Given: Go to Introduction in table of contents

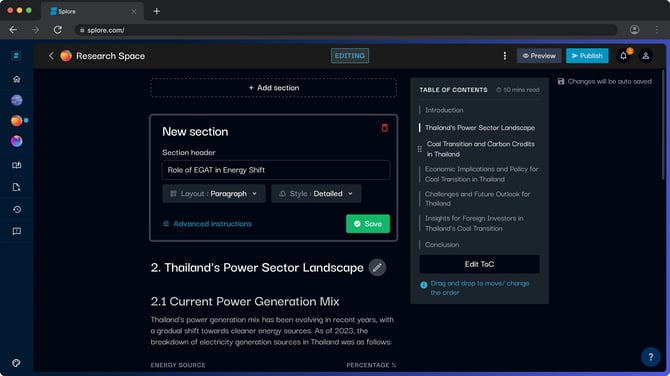Looking at the screenshot, I should point(444,110).
